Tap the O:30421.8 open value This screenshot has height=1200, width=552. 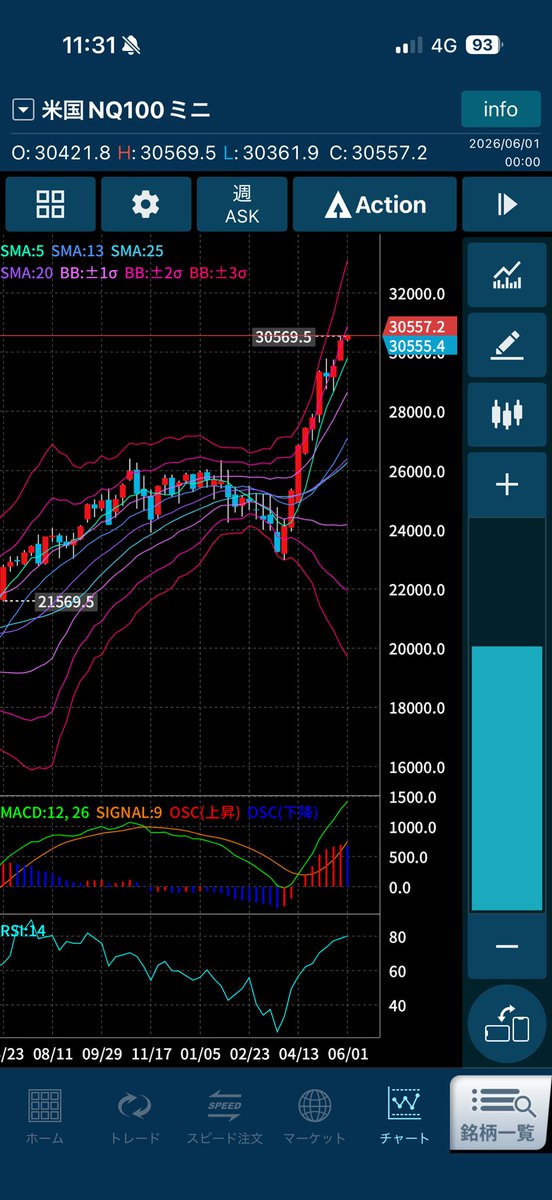[x=61, y=153]
